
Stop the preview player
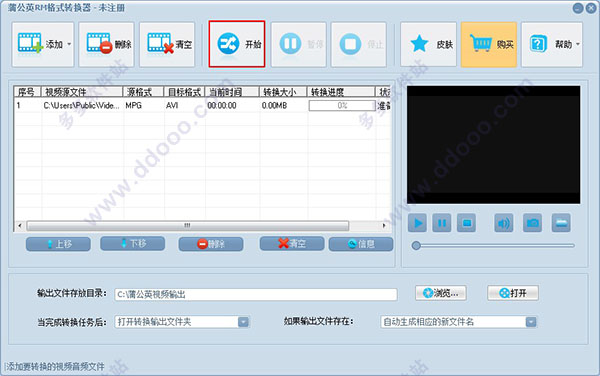(x=466, y=223)
